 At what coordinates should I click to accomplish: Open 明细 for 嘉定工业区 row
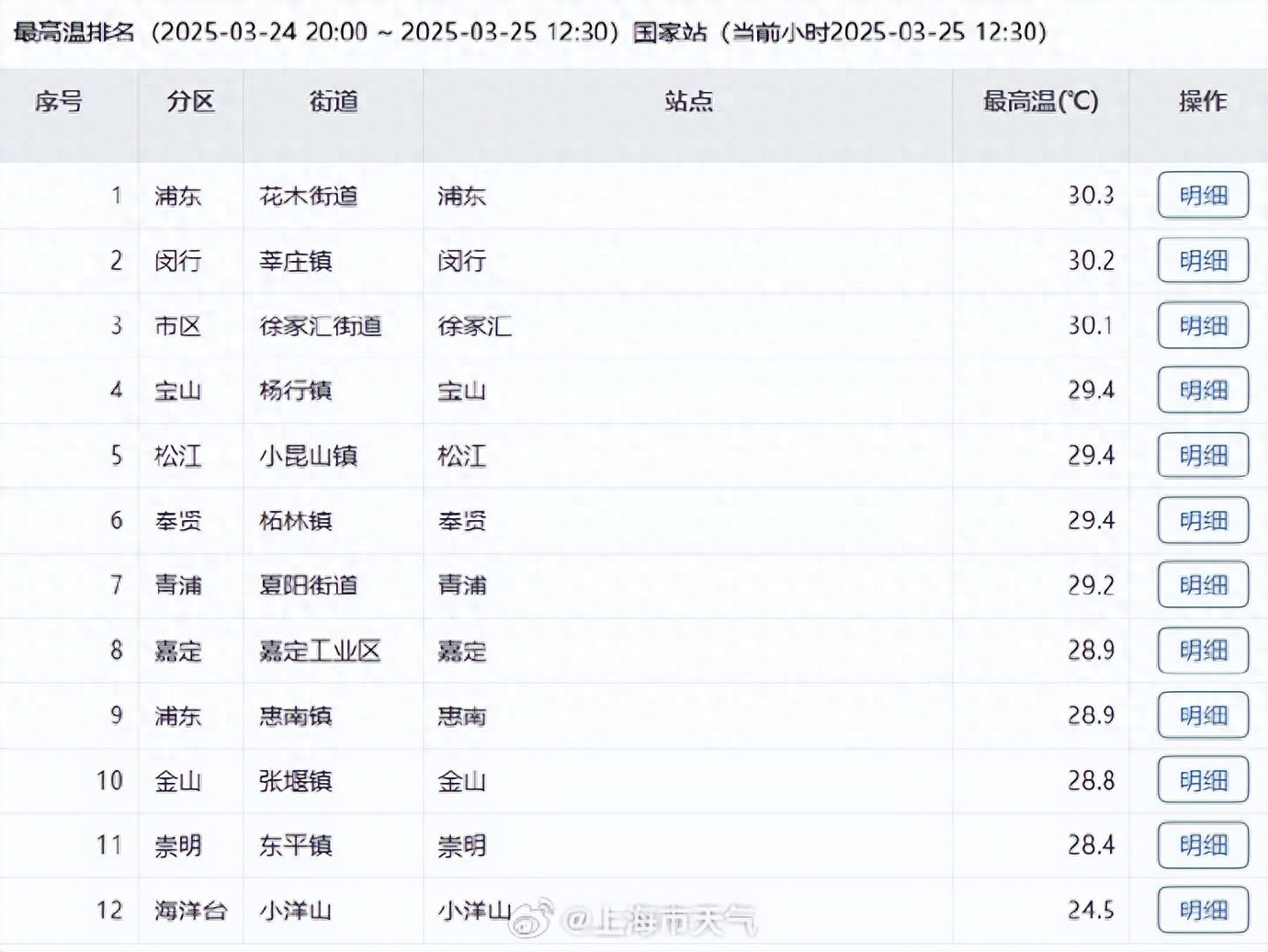1203,651
